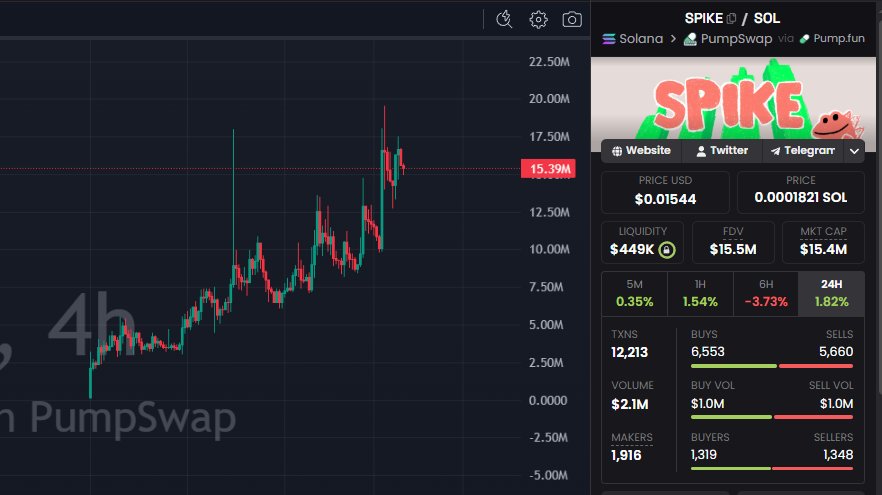Image resolution: width=882 pixels, height=495 pixels.
Task: Click the PumpSwap DEX logo icon
Action: point(690,39)
